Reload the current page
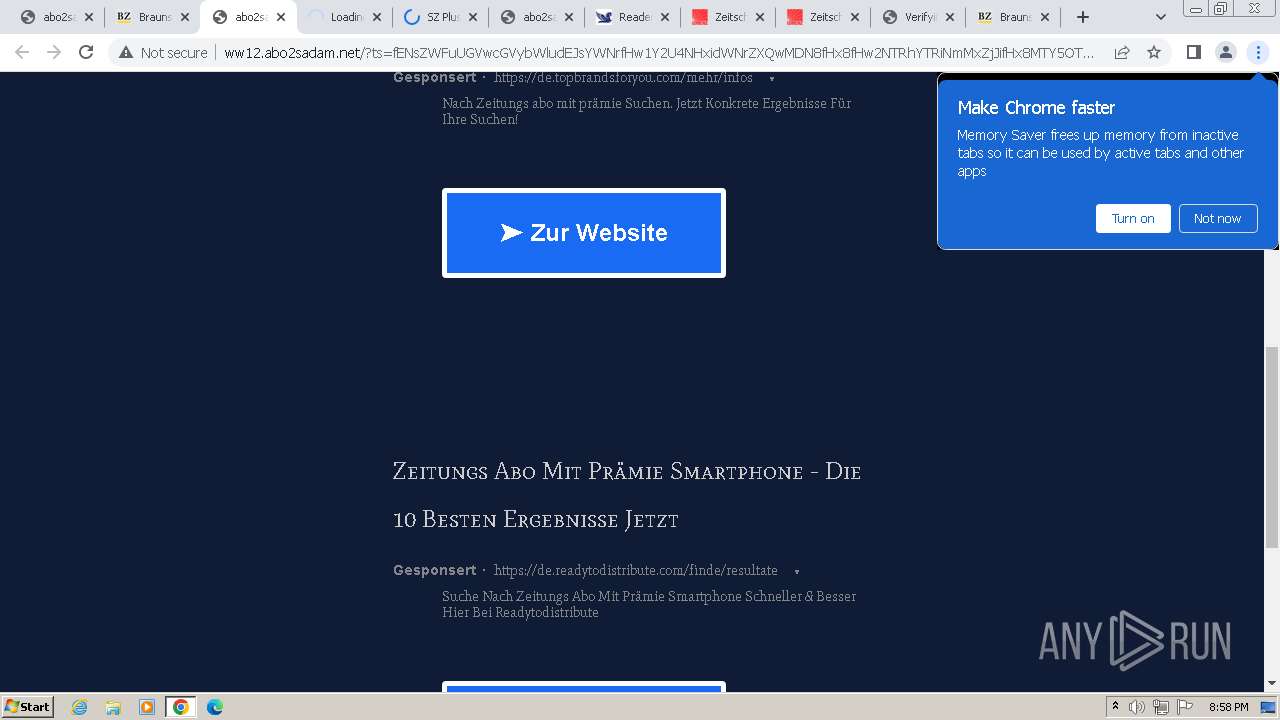Viewport: 1280px width, 720px height. [86, 52]
